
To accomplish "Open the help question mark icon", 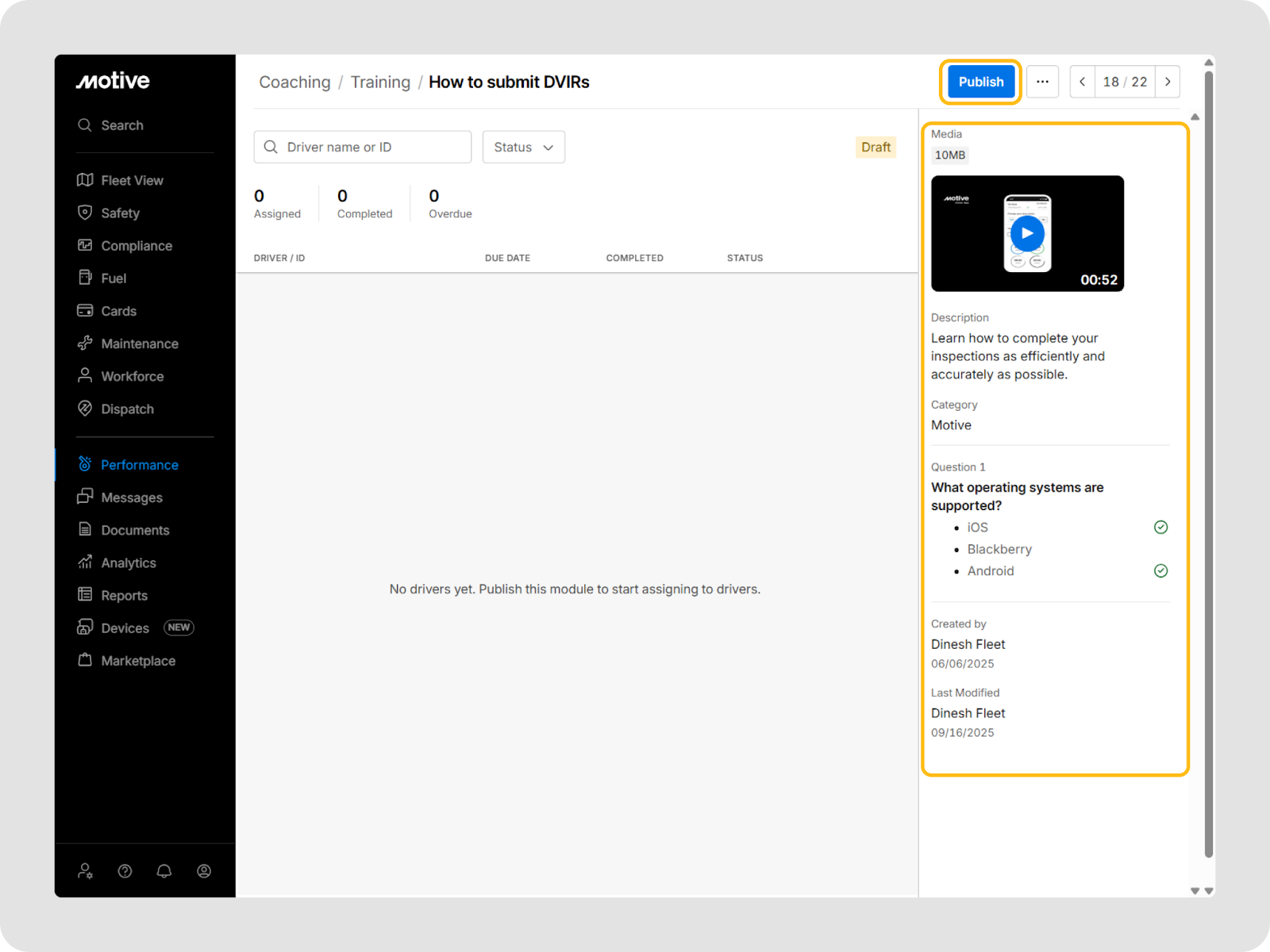I will 125,871.
